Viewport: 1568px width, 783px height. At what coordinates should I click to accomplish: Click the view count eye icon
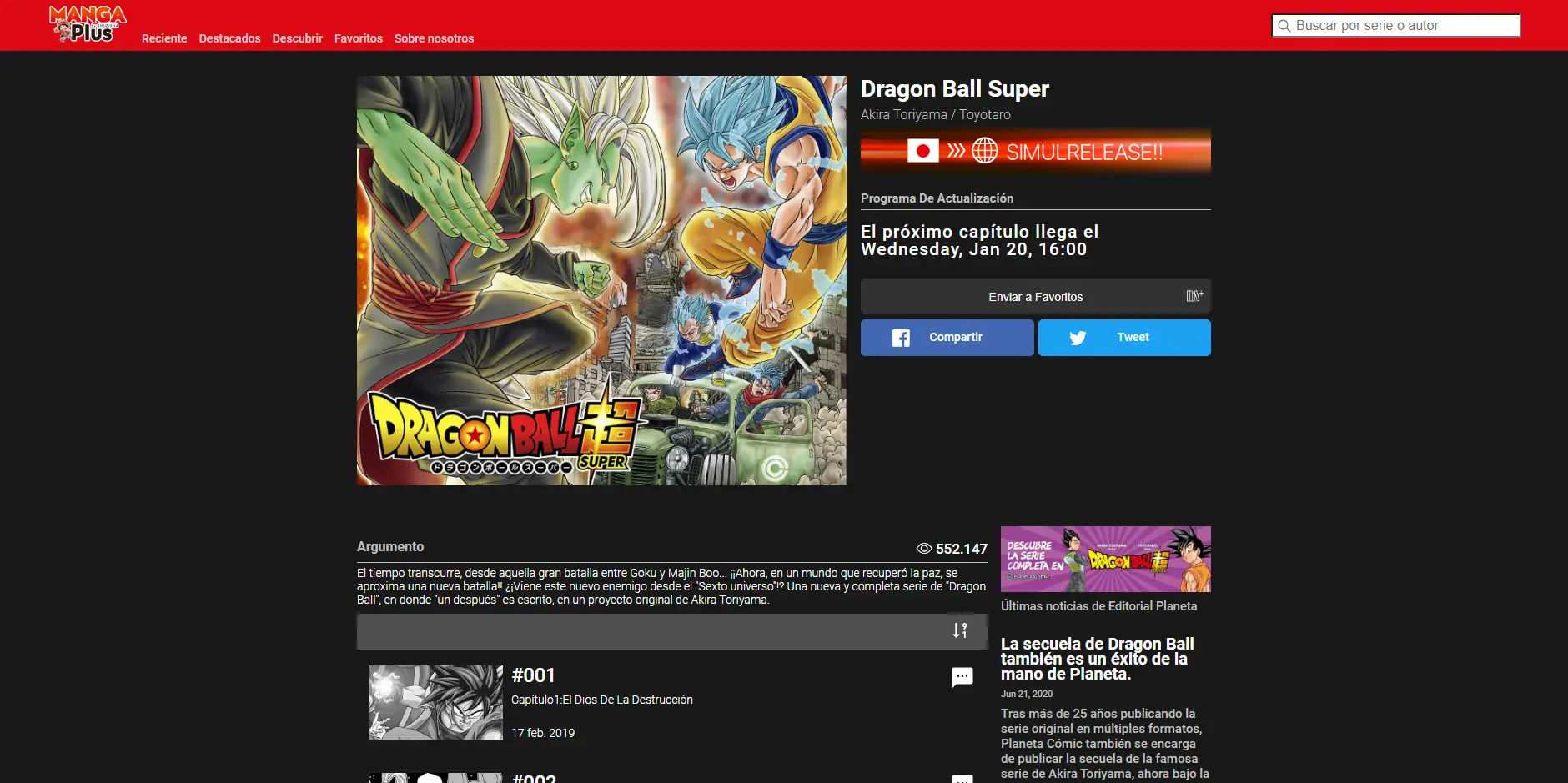(924, 549)
